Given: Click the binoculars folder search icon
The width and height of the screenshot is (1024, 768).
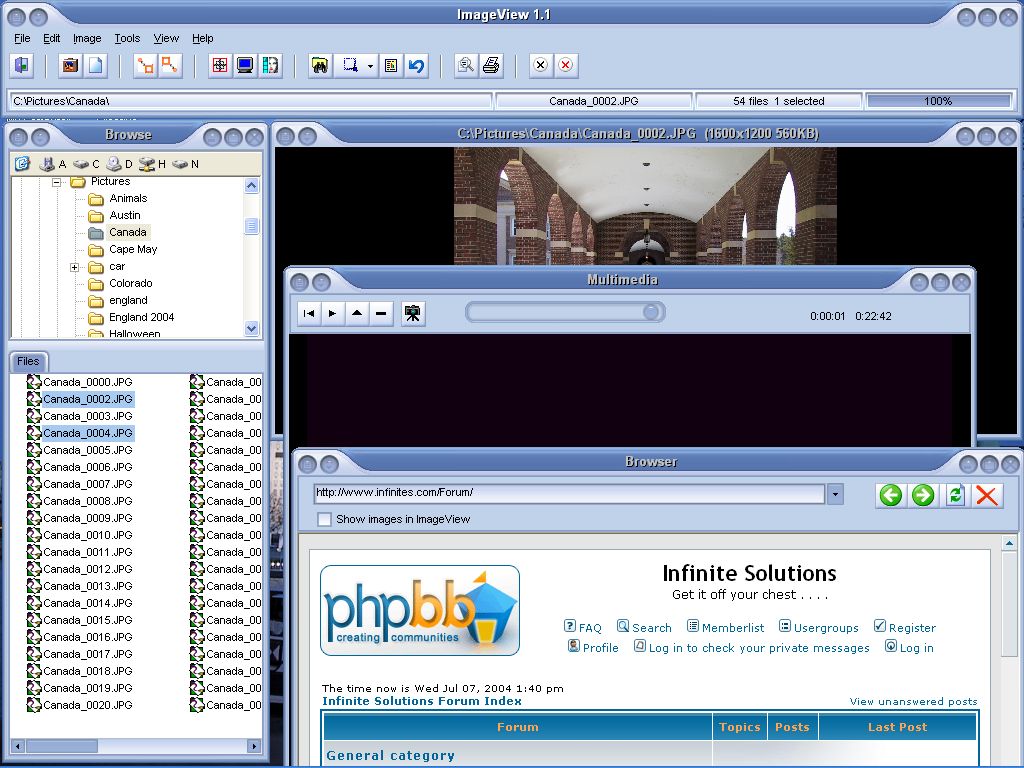Looking at the screenshot, I should (x=319, y=65).
